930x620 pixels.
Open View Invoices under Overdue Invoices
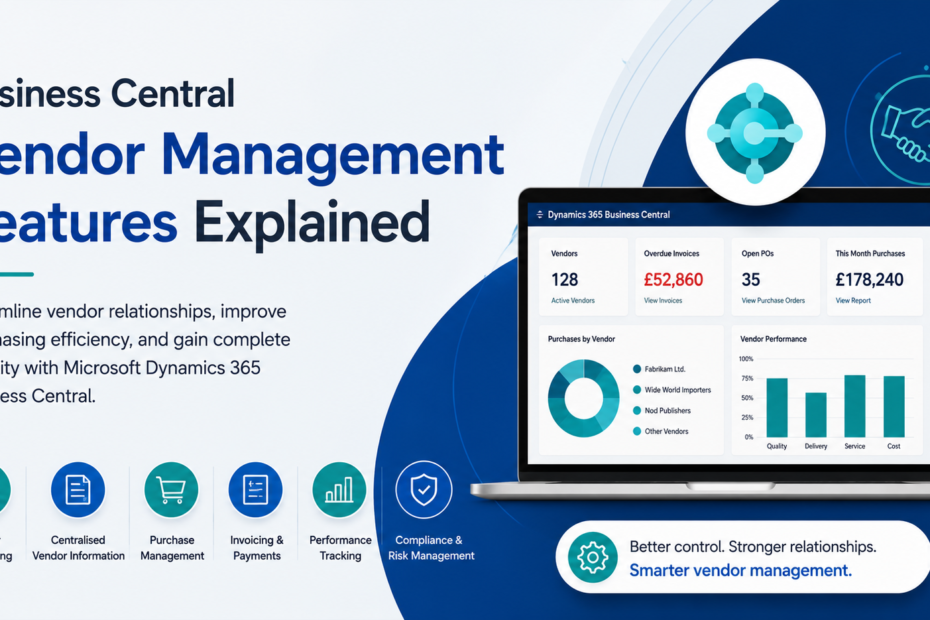[663, 301]
